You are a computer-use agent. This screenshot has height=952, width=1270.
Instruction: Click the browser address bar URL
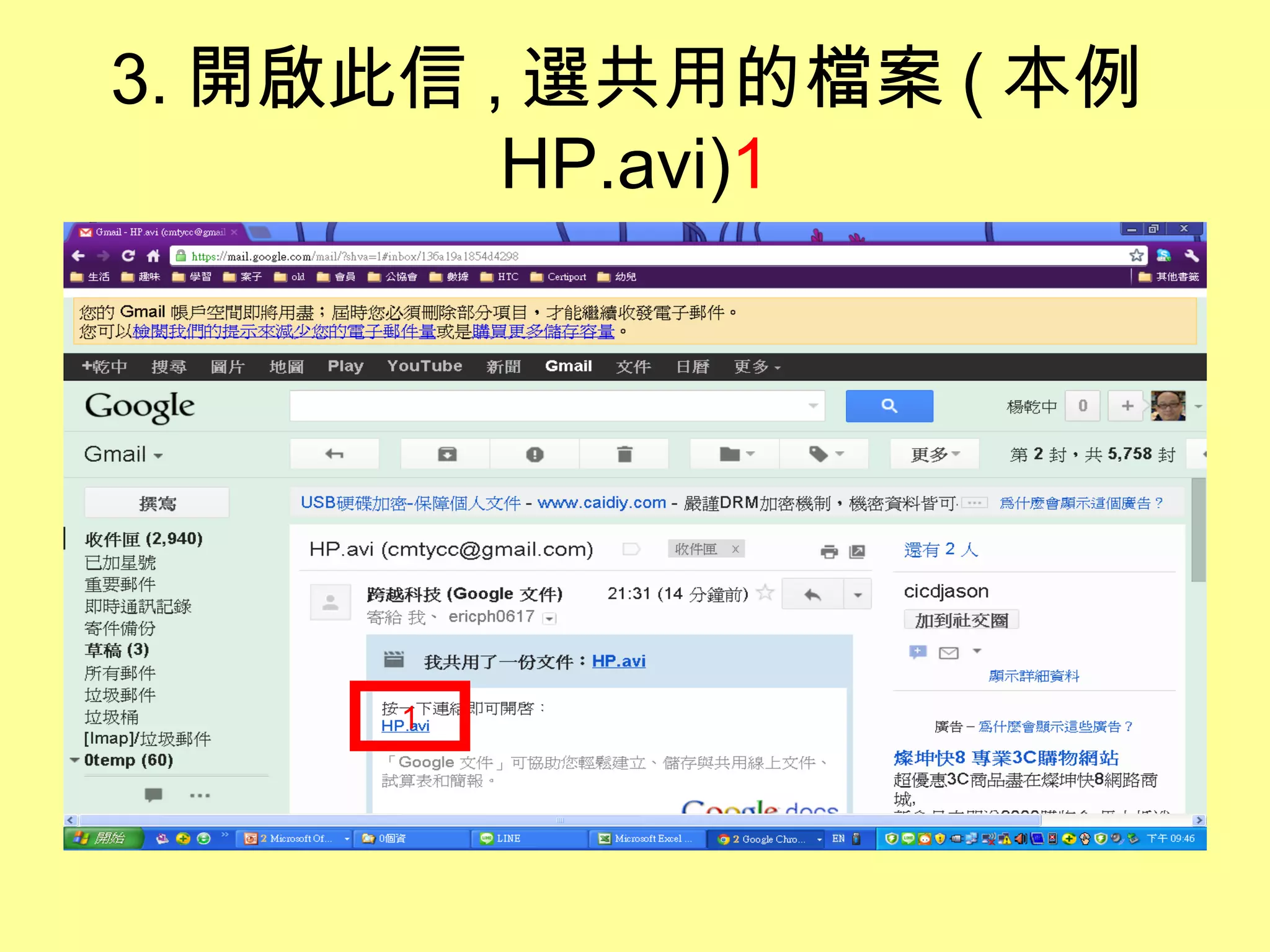coord(355,256)
